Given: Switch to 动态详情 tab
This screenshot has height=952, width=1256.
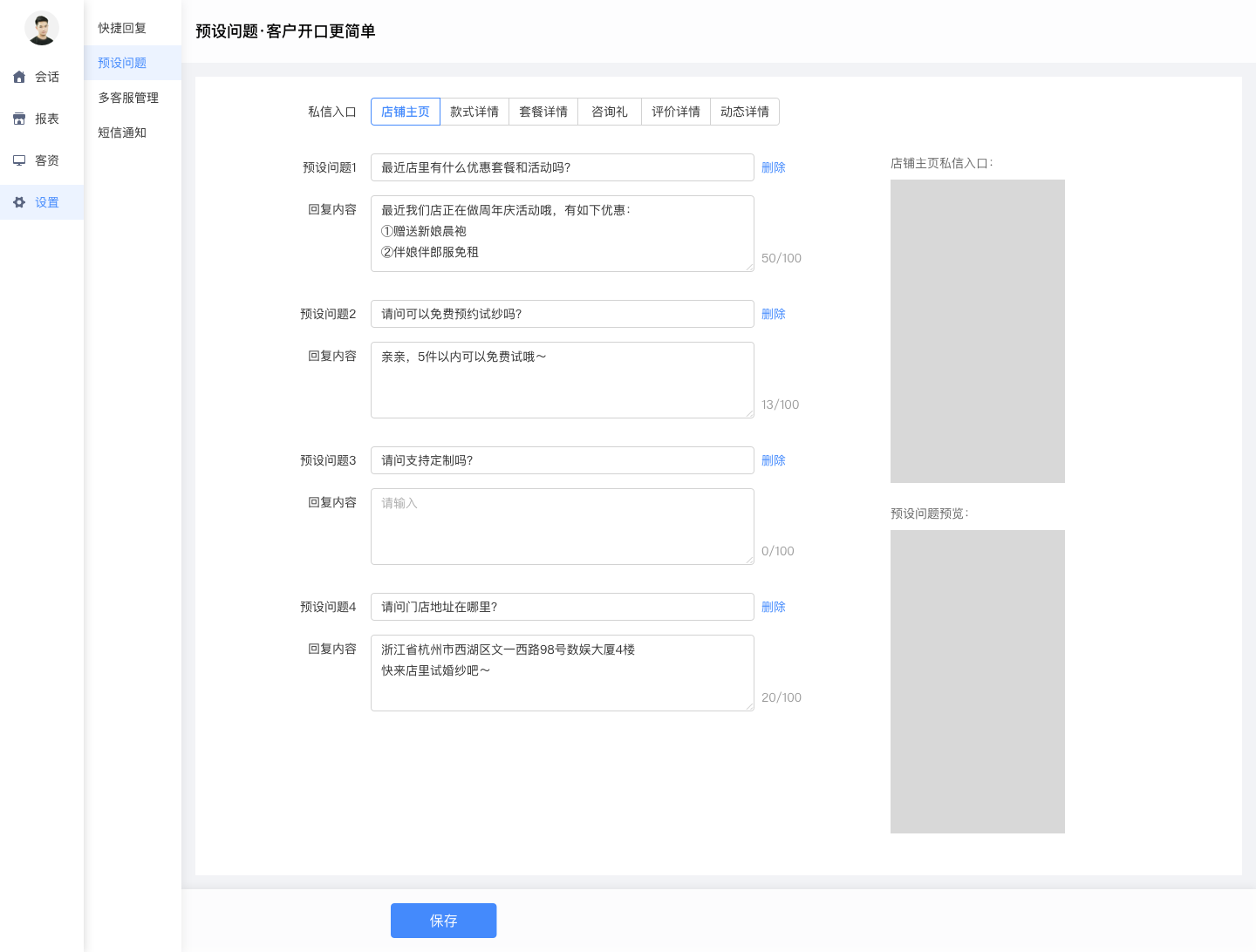Looking at the screenshot, I should coord(745,112).
